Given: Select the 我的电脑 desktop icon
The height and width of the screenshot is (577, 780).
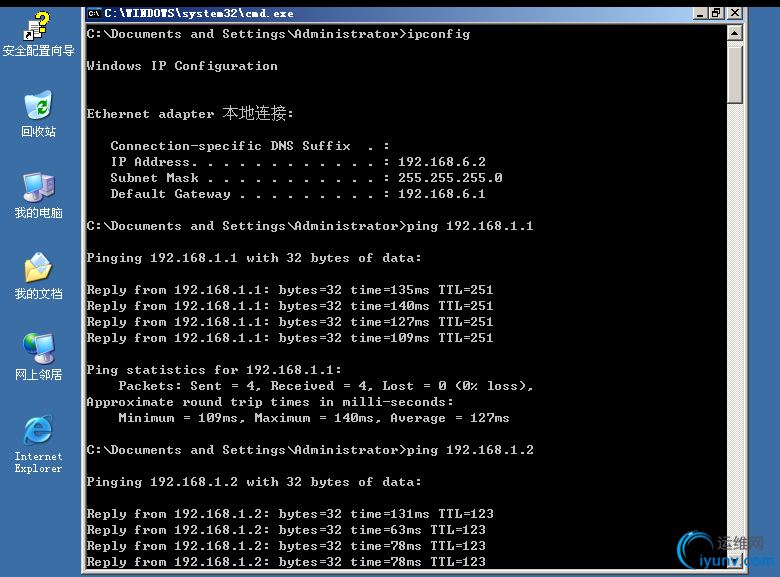Looking at the screenshot, I should [x=38, y=195].
